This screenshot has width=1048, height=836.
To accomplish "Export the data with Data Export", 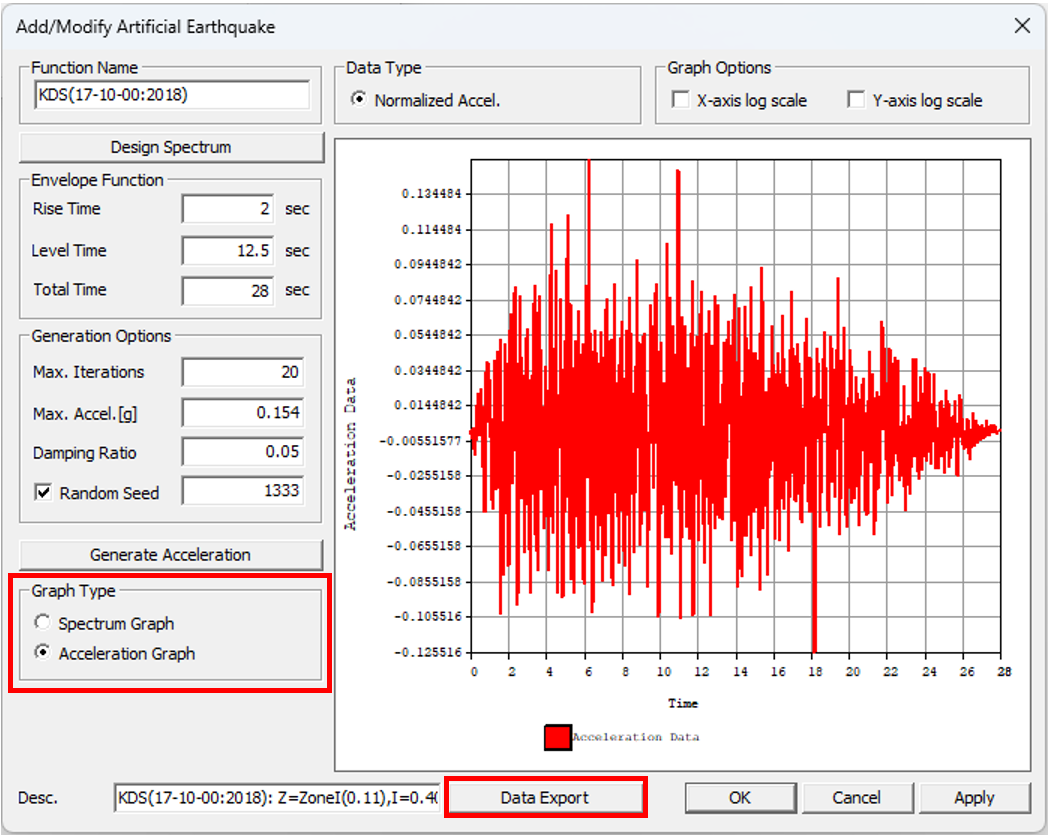I will 545,797.
